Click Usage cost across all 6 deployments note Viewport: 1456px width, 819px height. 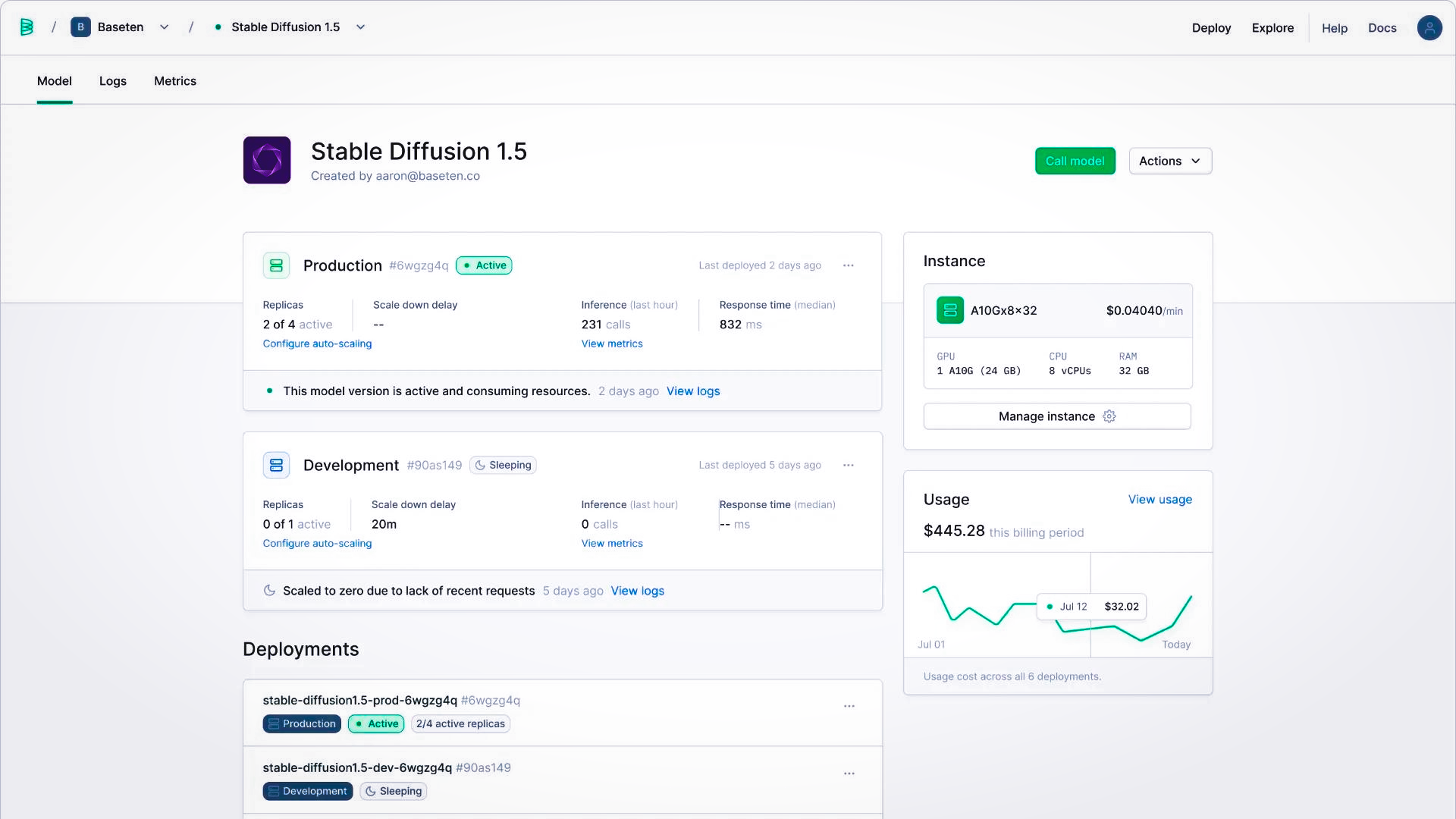point(1012,676)
